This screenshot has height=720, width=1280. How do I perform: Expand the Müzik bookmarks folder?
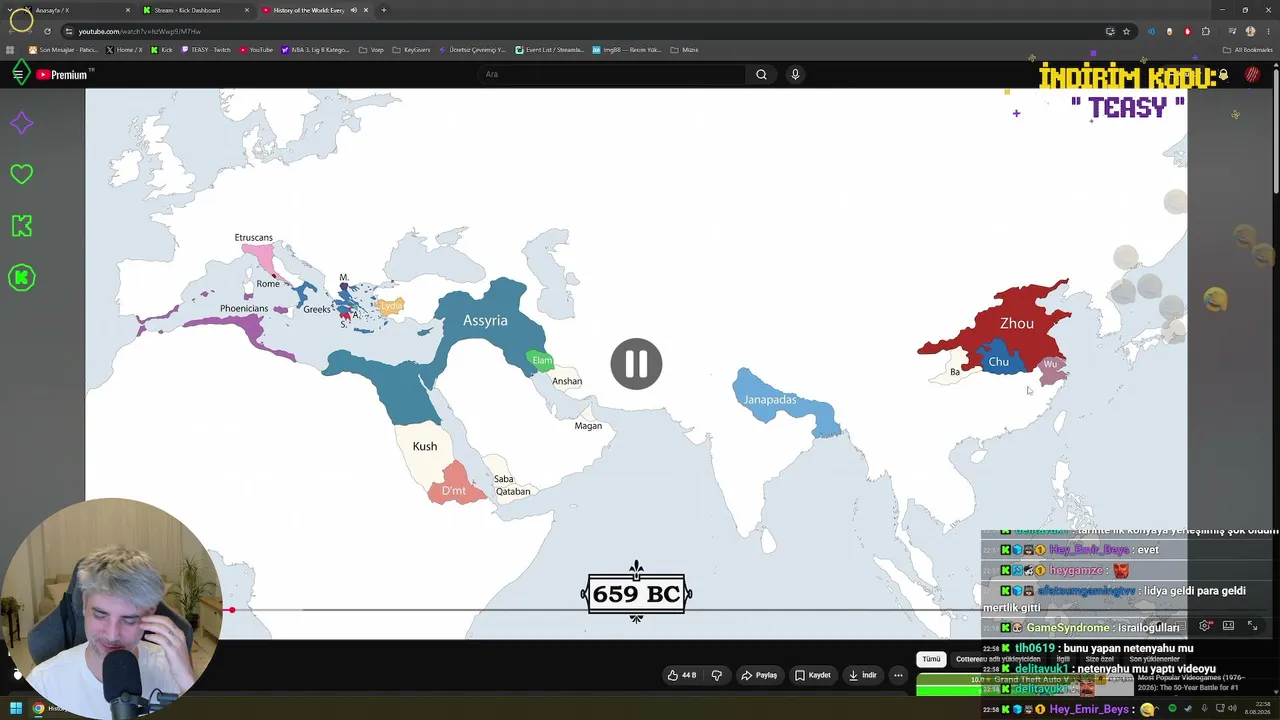point(685,50)
